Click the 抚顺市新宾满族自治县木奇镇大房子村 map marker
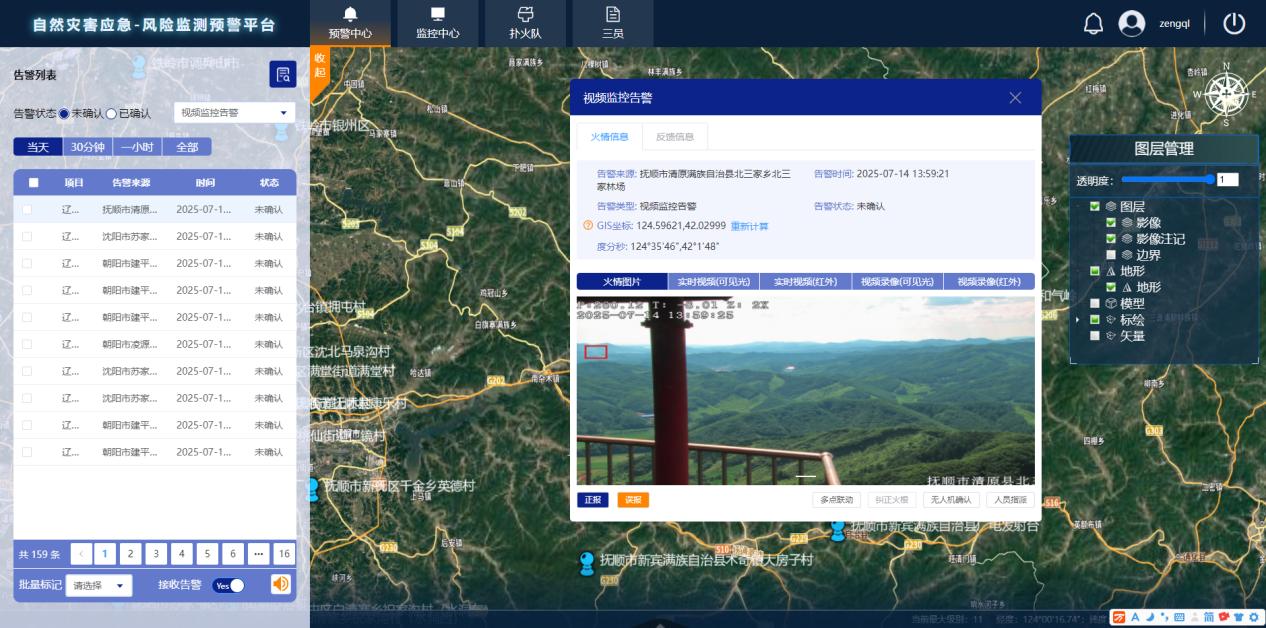This screenshot has width=1266, height=628. [588, 563]
